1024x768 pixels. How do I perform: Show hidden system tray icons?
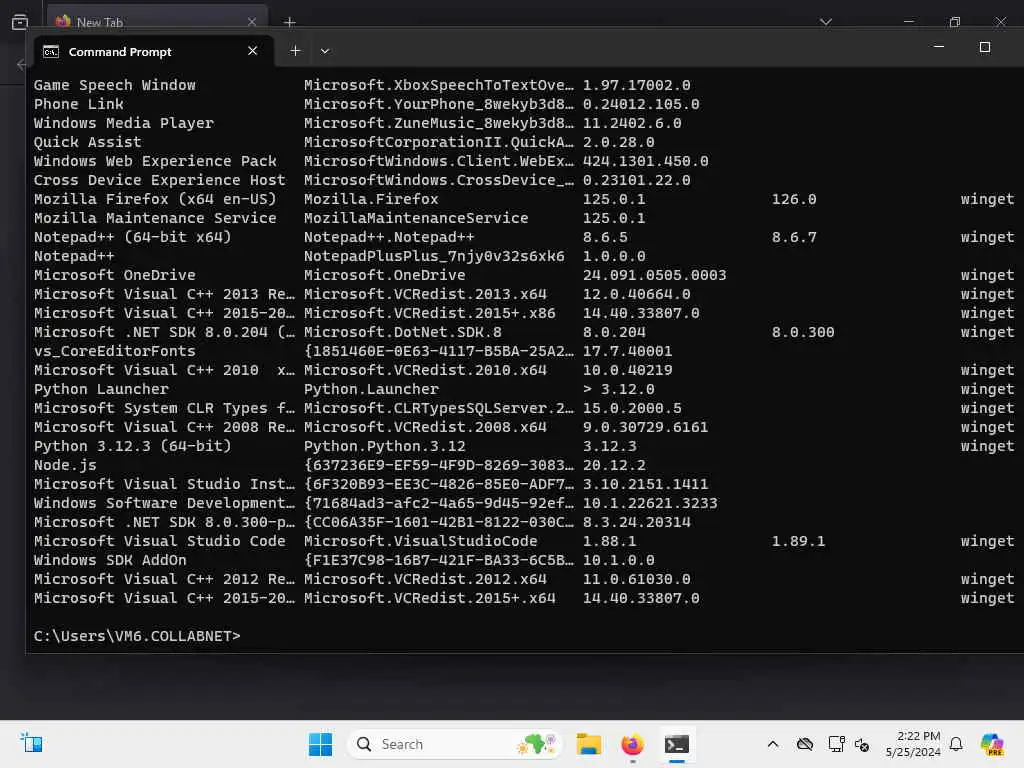click(x=773, y=744)
